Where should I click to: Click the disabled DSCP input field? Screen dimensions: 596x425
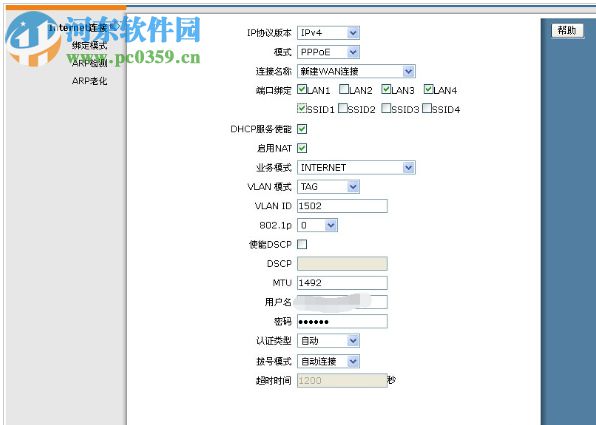point(342,263)
